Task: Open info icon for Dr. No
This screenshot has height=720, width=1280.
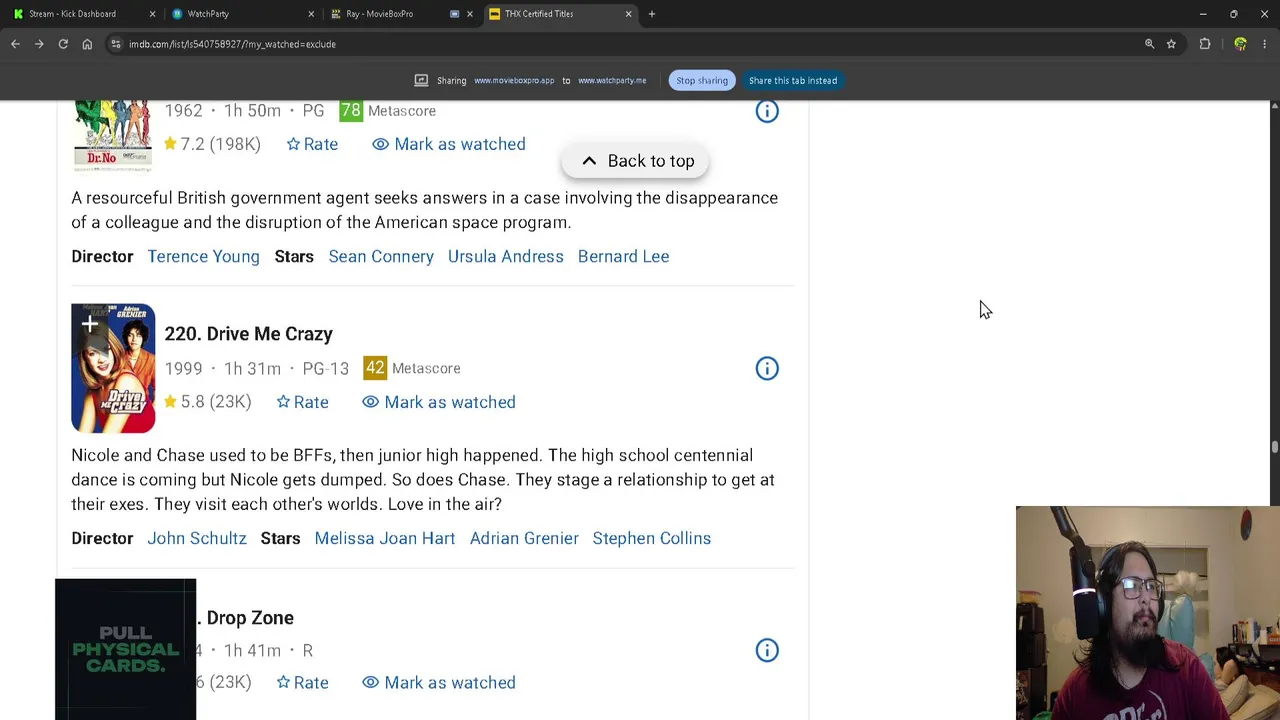Action: pyautogui.click(x=767, y=111)
